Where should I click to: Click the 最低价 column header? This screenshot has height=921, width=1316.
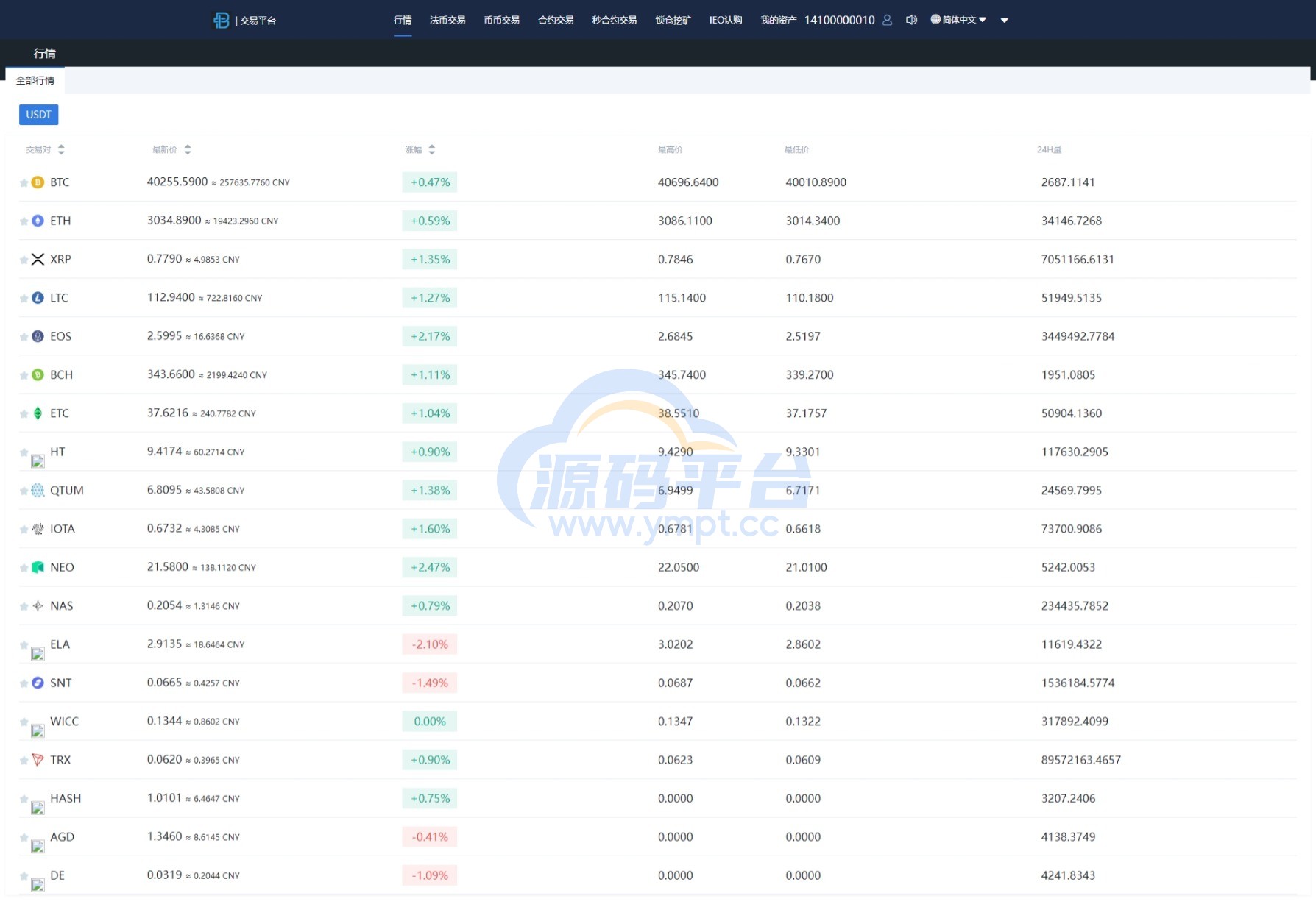point(796,149)
